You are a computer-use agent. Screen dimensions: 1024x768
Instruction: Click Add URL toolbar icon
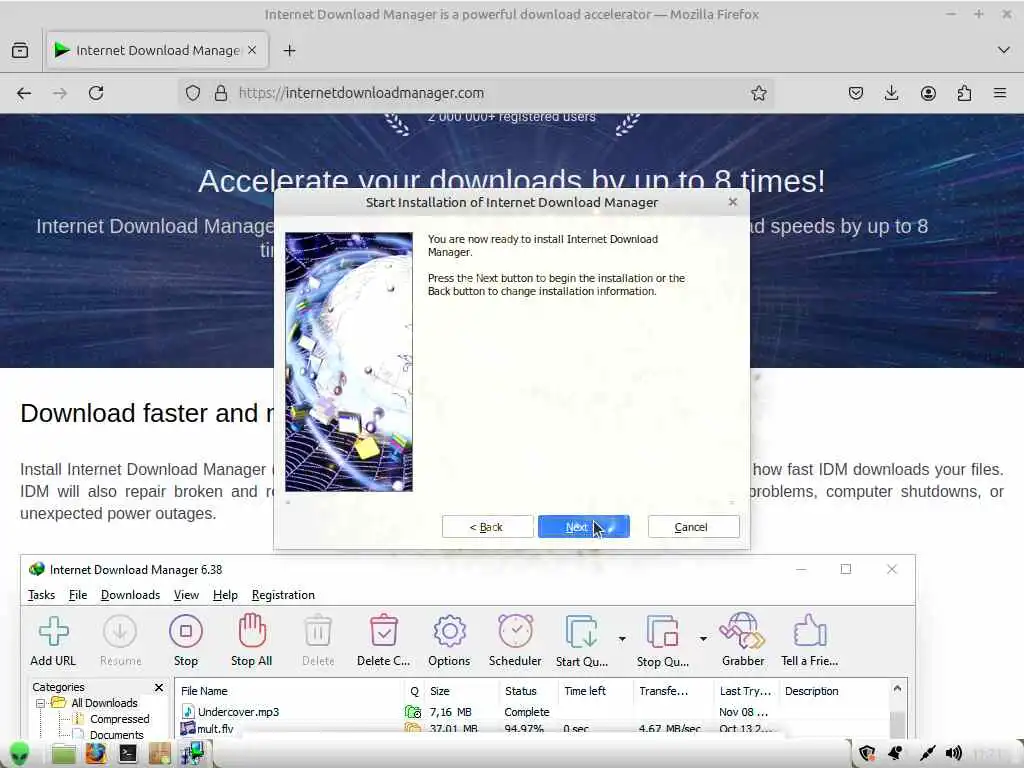[x=54, y=641]
